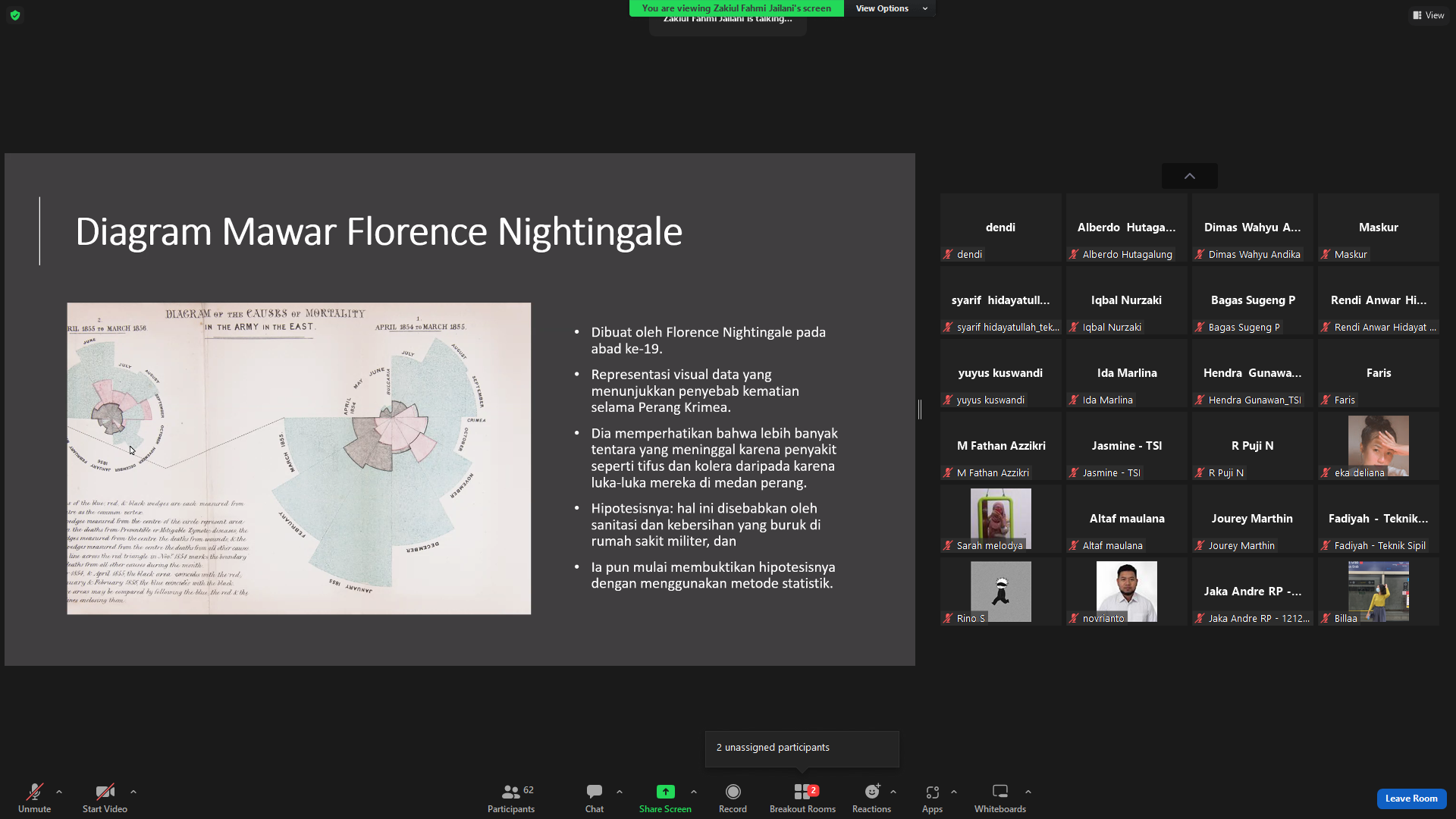
Task: Select R Puji N's tile
Action: (x=1253, y=446)
